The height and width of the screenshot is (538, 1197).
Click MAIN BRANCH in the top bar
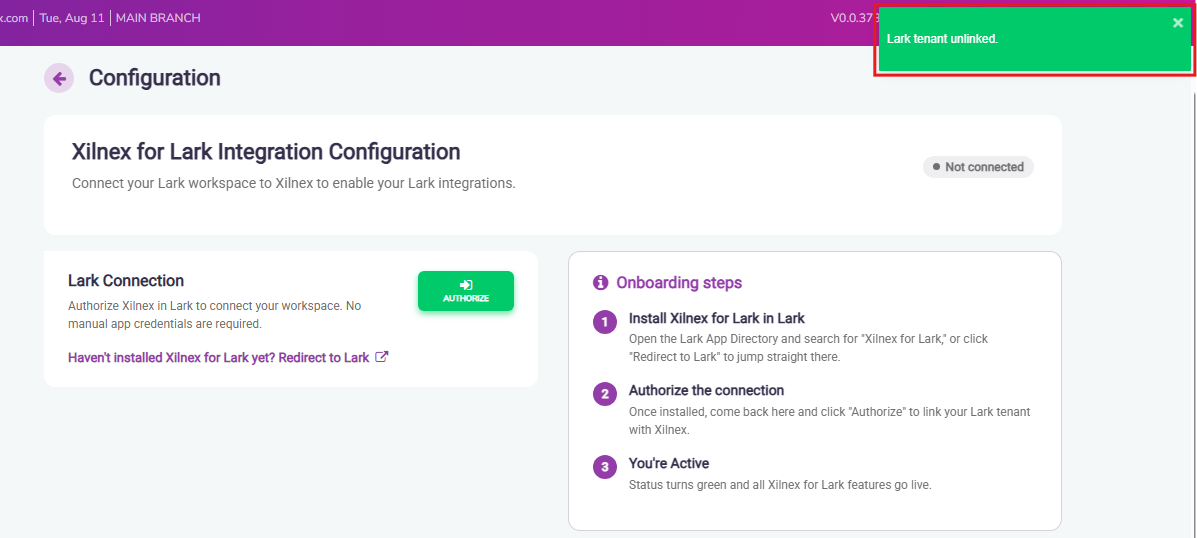point(158,18)
